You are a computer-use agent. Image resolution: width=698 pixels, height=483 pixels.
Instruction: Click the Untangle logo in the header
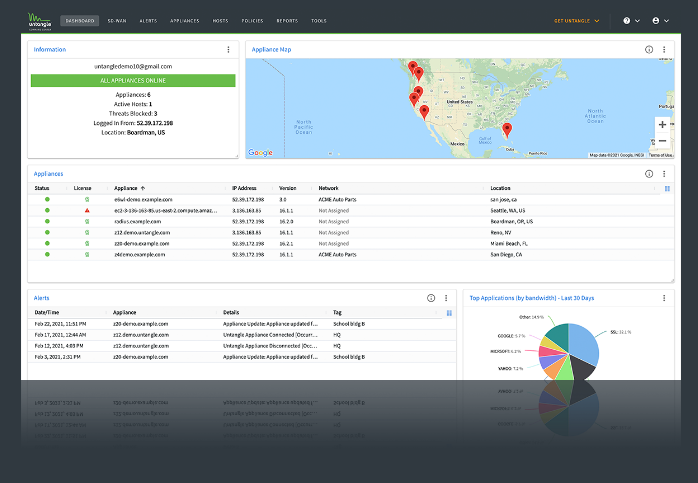[40, 21]
